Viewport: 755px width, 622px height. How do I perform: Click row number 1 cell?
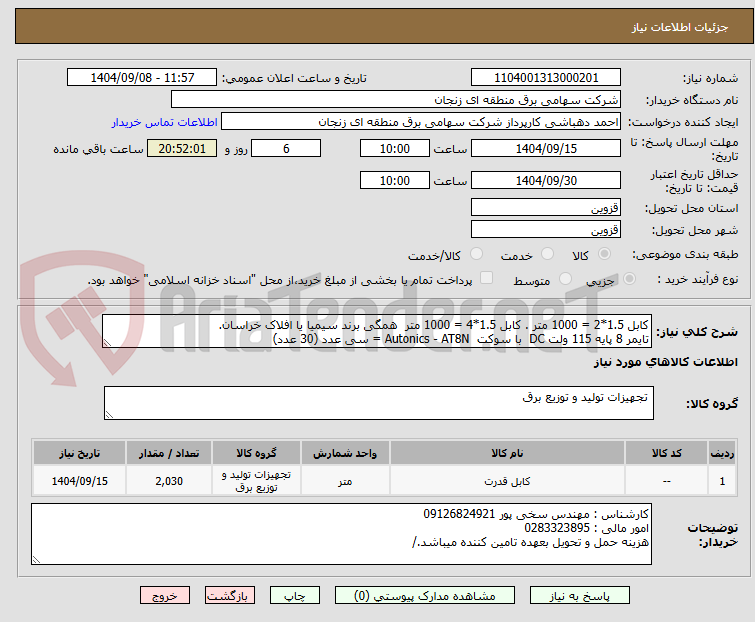pyautogui.click(x=722, y=481)
